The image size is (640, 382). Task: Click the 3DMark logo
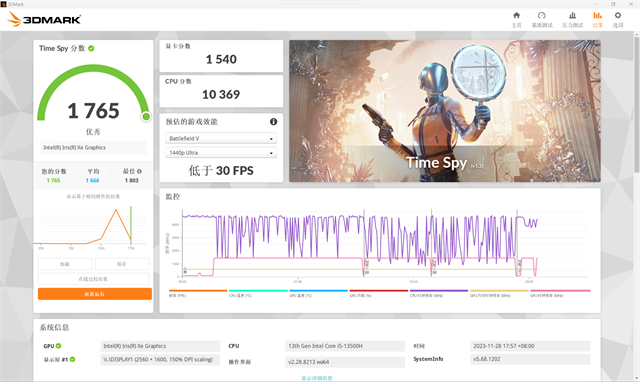tap(44, 19)
